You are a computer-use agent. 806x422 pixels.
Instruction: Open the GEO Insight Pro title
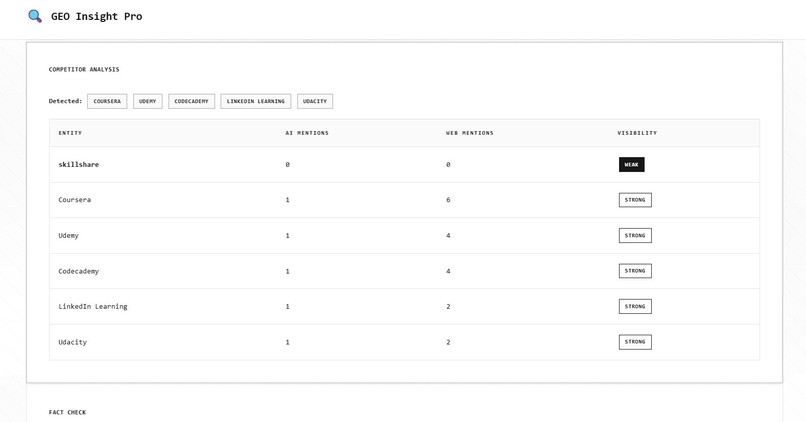[96, 16]
